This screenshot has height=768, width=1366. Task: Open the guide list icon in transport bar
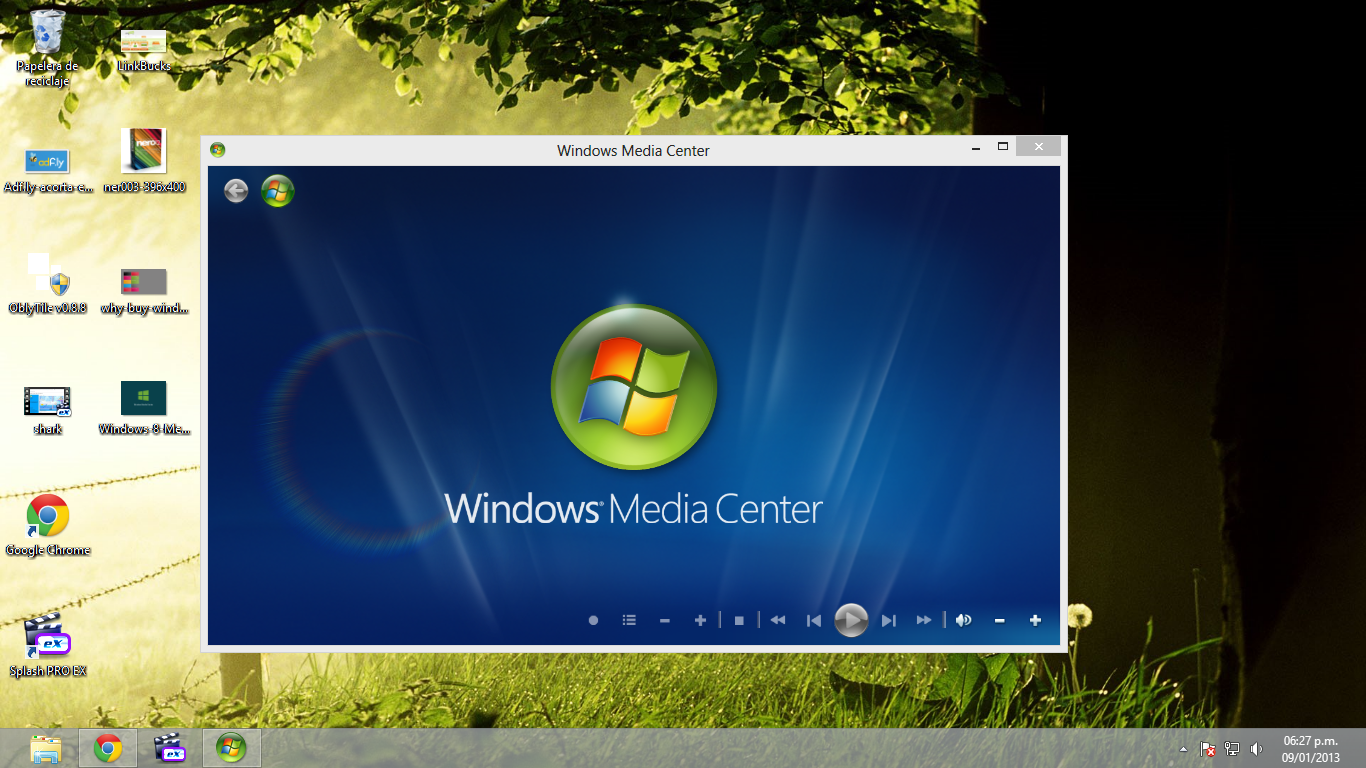click(629, 620)
